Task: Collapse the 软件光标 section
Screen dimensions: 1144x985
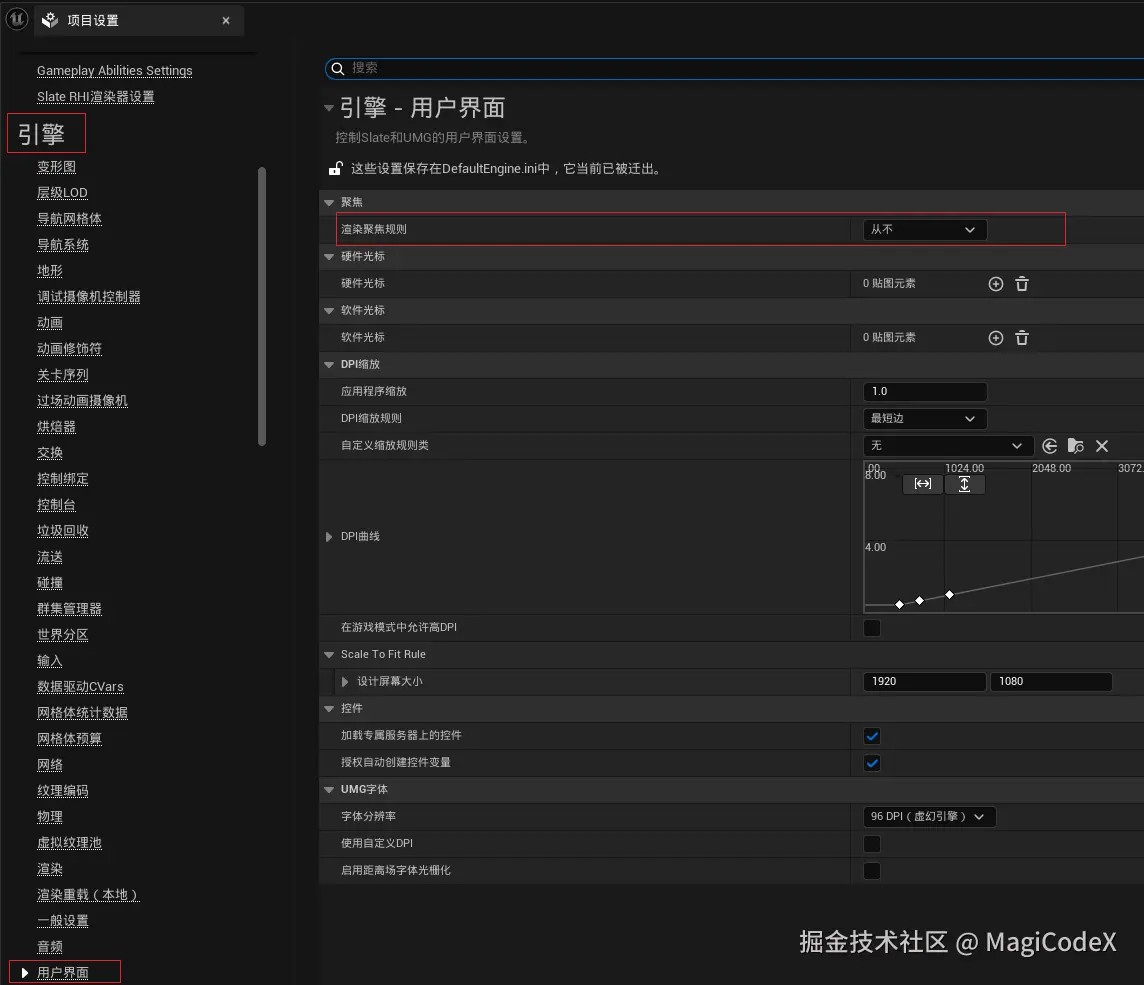Action: 329,311
